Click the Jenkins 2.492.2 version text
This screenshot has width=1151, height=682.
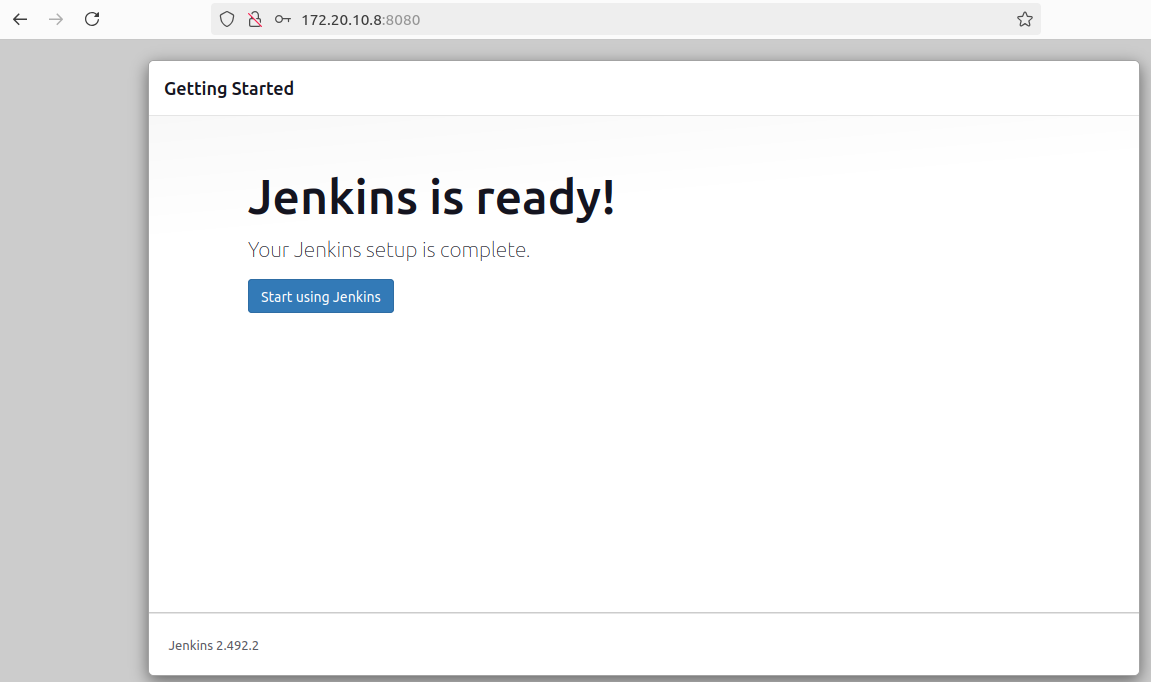(214, 645)
